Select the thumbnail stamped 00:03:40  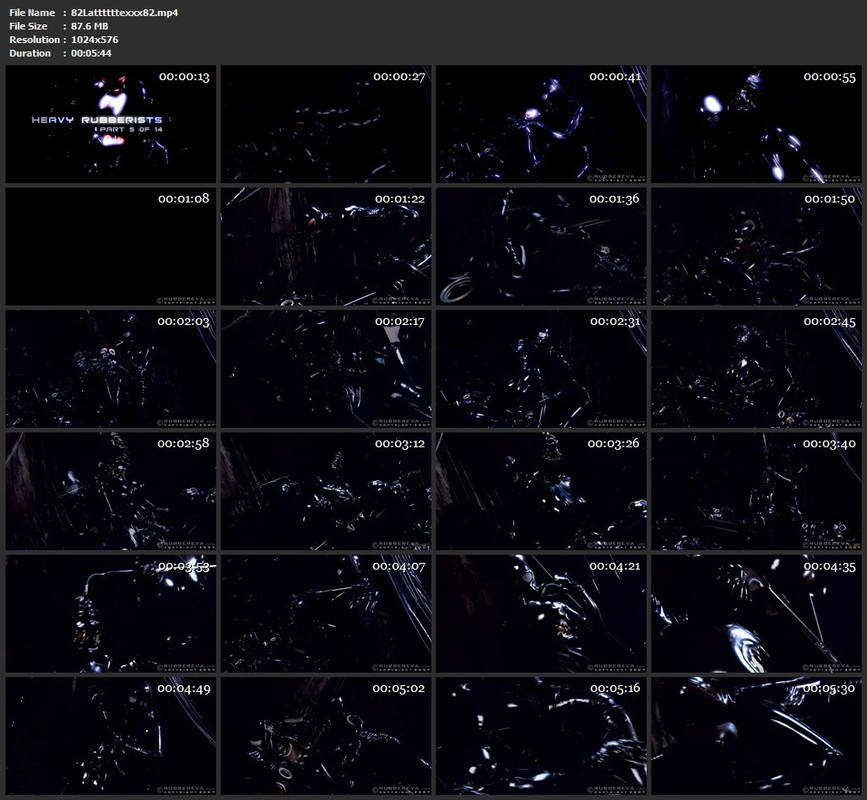pyautogui.click(x=756, y=491)
